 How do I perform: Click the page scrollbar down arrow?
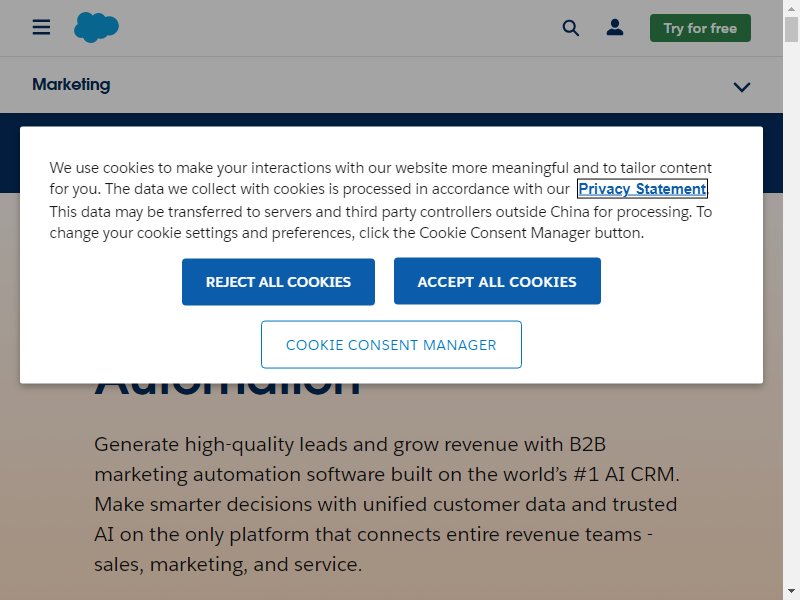(x=791, y=592)
